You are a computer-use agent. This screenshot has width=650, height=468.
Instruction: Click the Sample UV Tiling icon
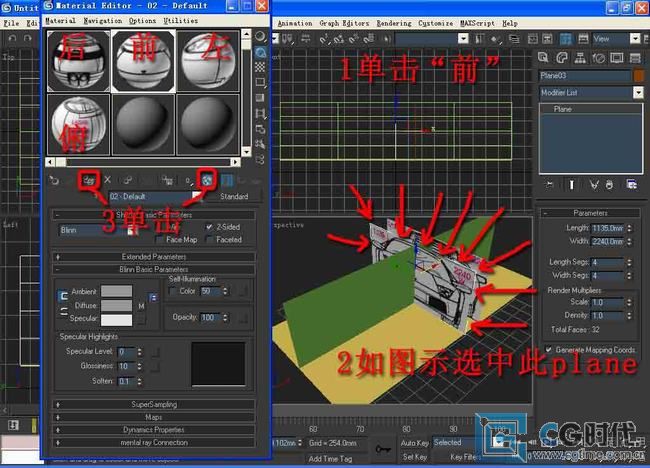coord(260,82)
